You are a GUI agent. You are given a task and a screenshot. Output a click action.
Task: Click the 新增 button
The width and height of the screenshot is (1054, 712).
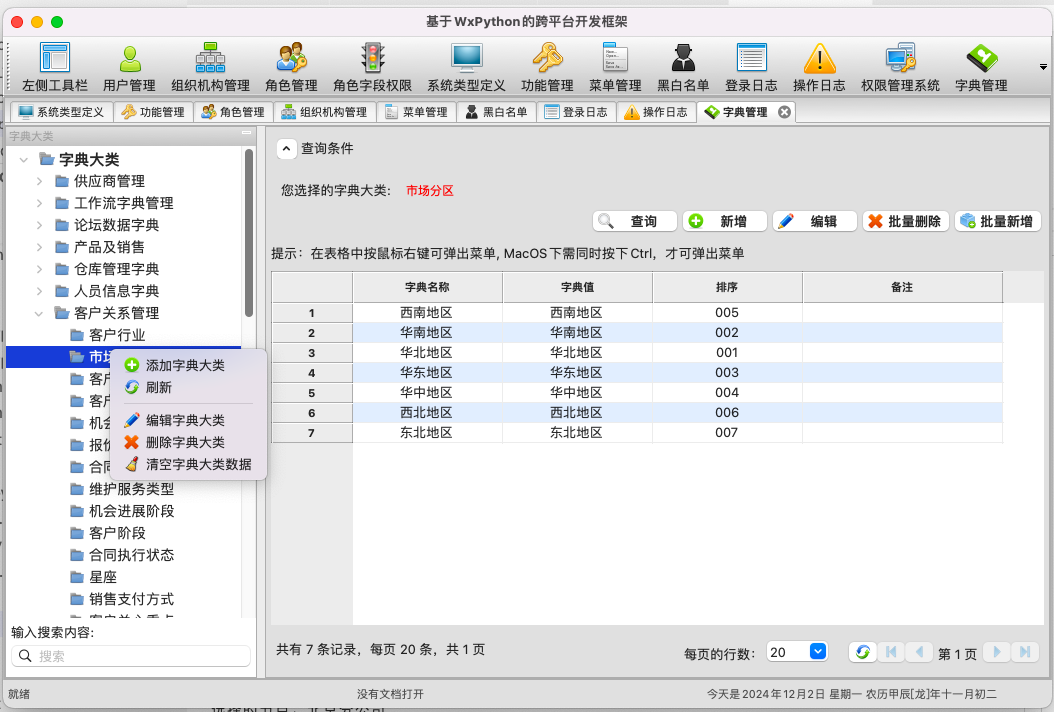click(723, 222)
